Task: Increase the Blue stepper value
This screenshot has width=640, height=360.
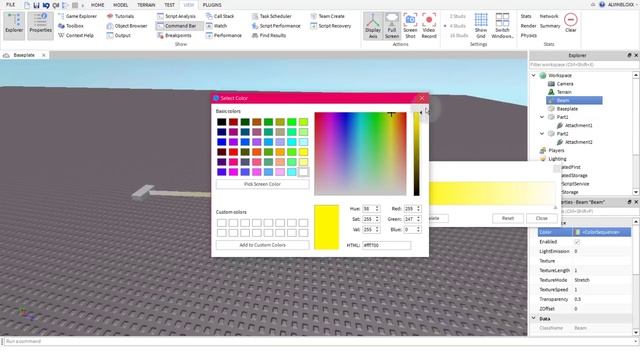Action: pyautogui.click(x=418, y=228)
